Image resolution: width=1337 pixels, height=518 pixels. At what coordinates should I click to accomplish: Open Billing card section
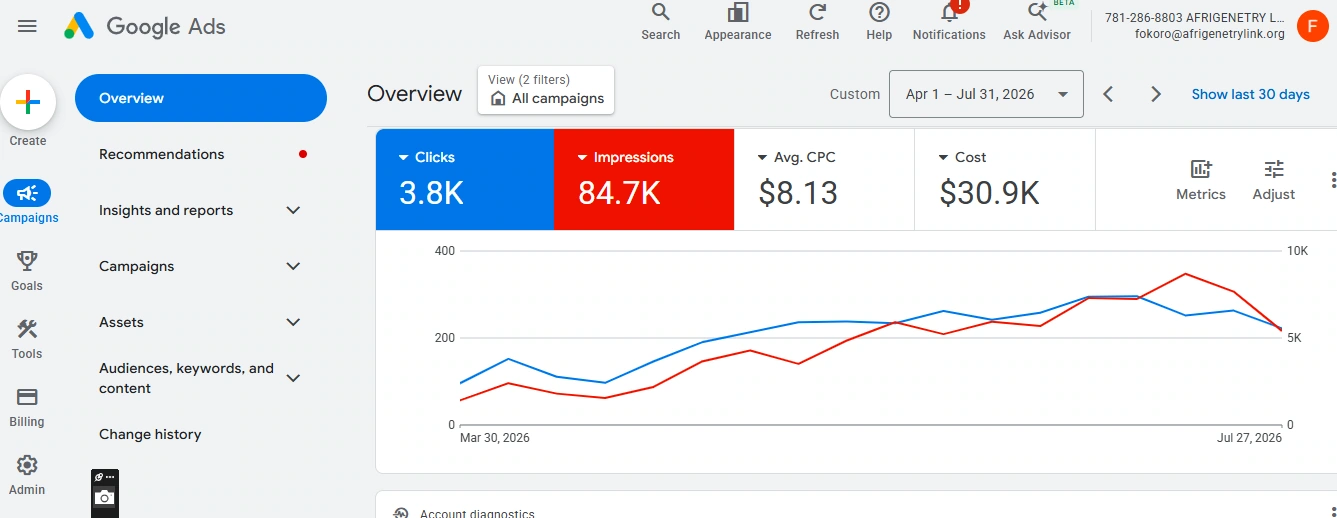[x=27, y=407]
